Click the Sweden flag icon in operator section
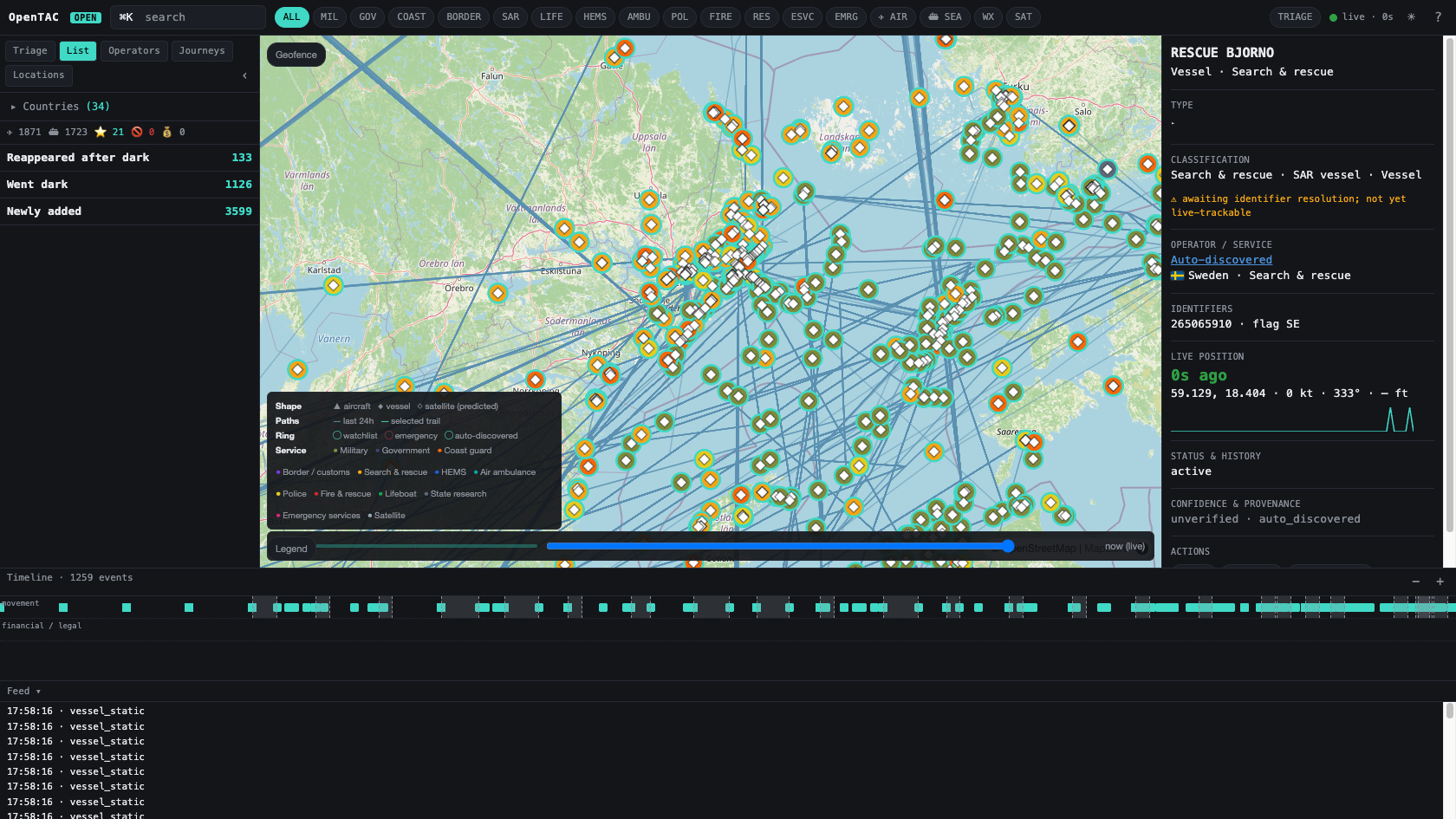 (1177, 276)
